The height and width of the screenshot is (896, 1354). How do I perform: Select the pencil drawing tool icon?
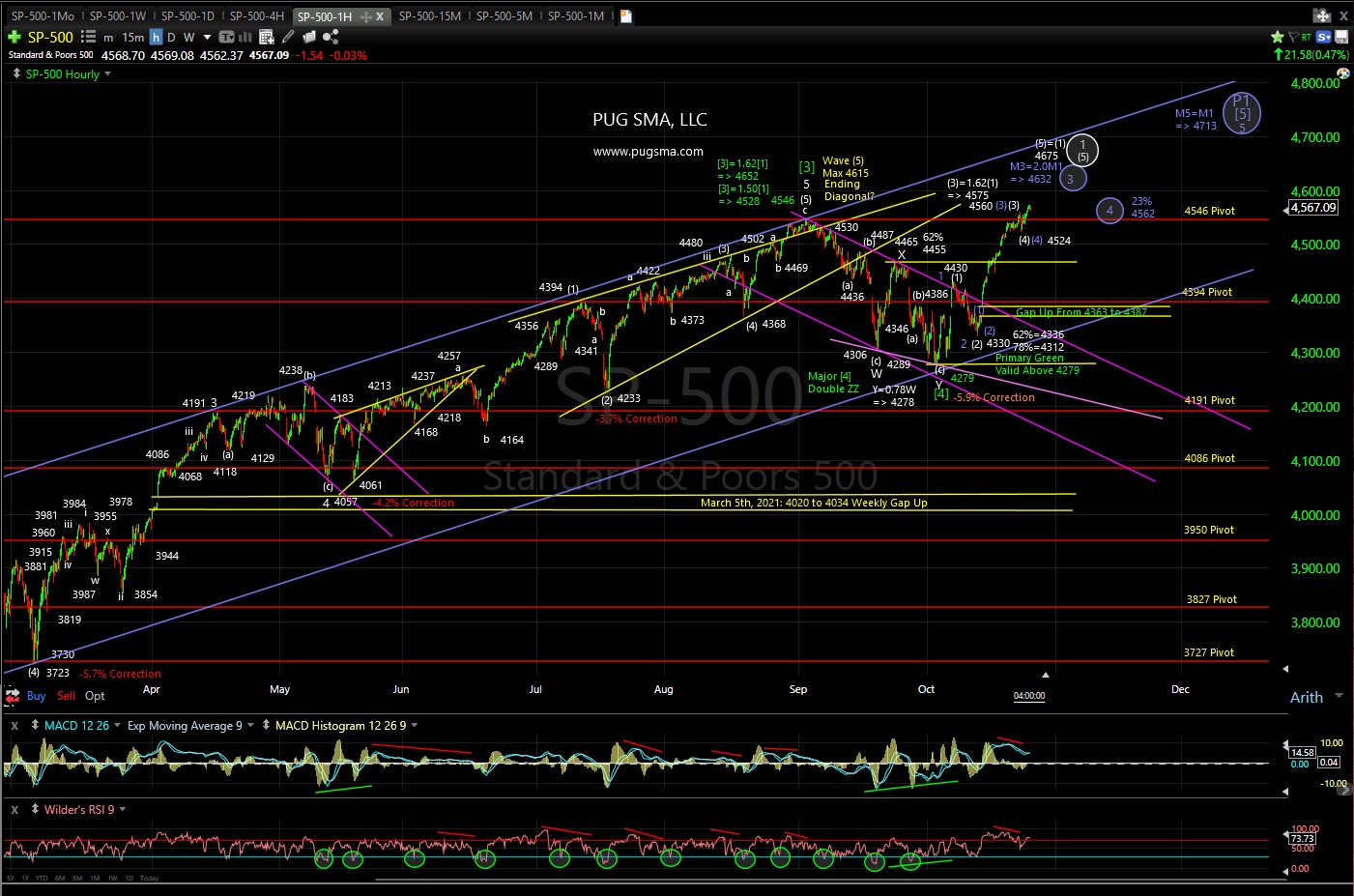coord(288,37)
